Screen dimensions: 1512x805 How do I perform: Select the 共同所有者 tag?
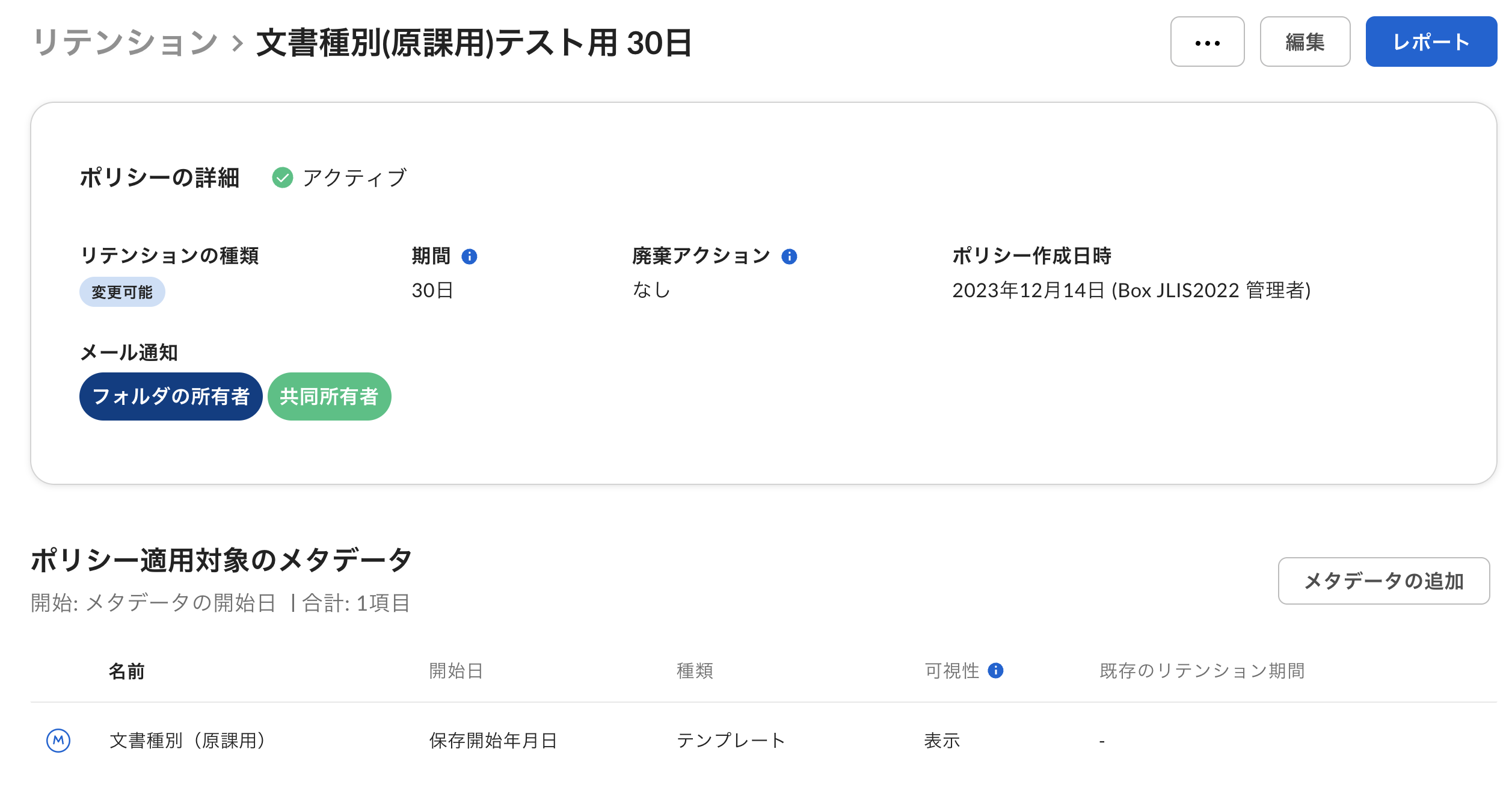click(x=329, y=396)
